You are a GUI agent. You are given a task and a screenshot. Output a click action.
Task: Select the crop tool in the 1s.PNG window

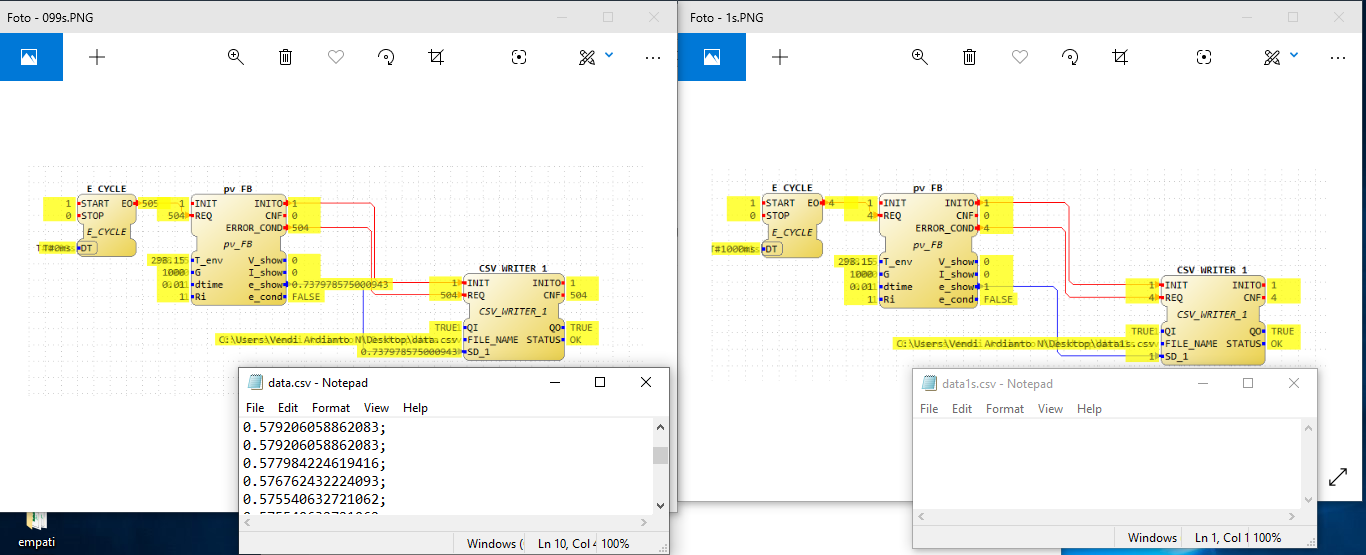(1121, 57)
